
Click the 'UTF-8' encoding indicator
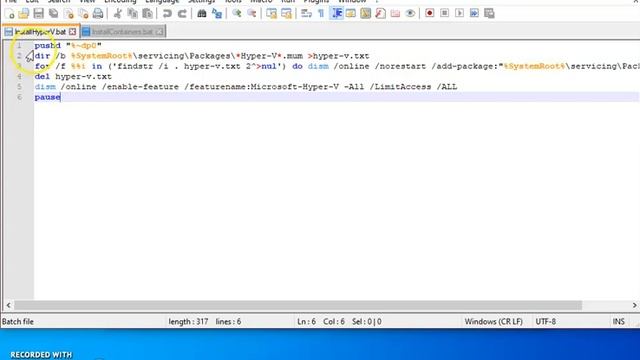pos(545,322)
